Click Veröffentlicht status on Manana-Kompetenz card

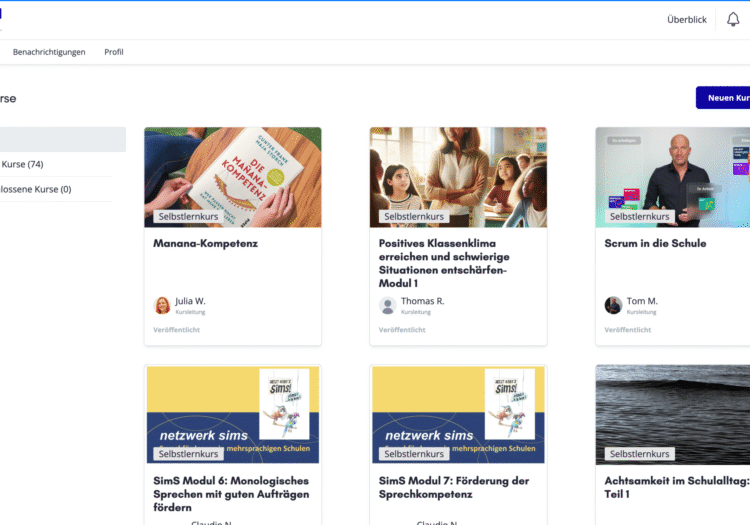176,329
